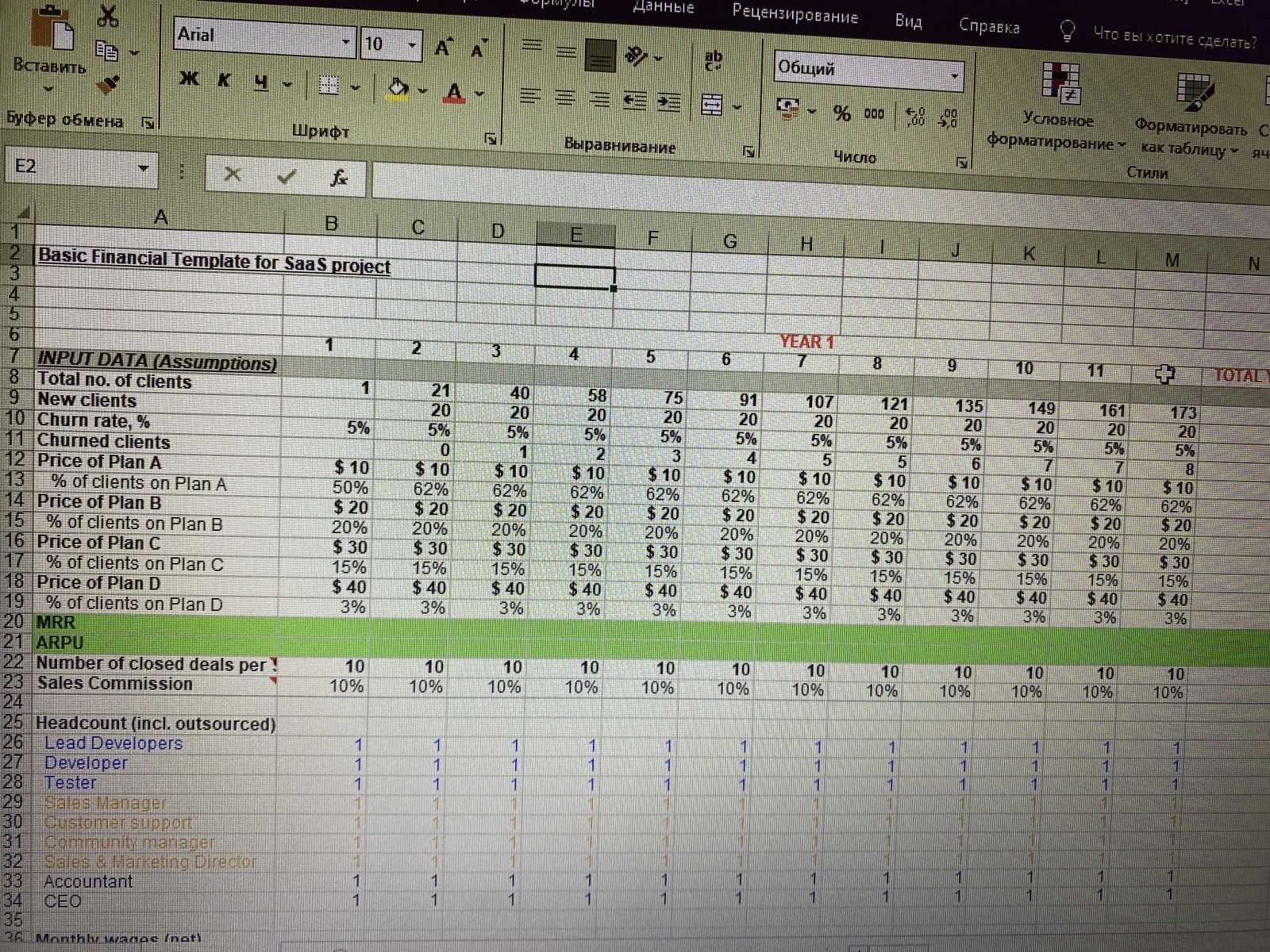The image size is (1270, 952).
Task: Switch to the Рецензирование tab
Action: [795, 14]
